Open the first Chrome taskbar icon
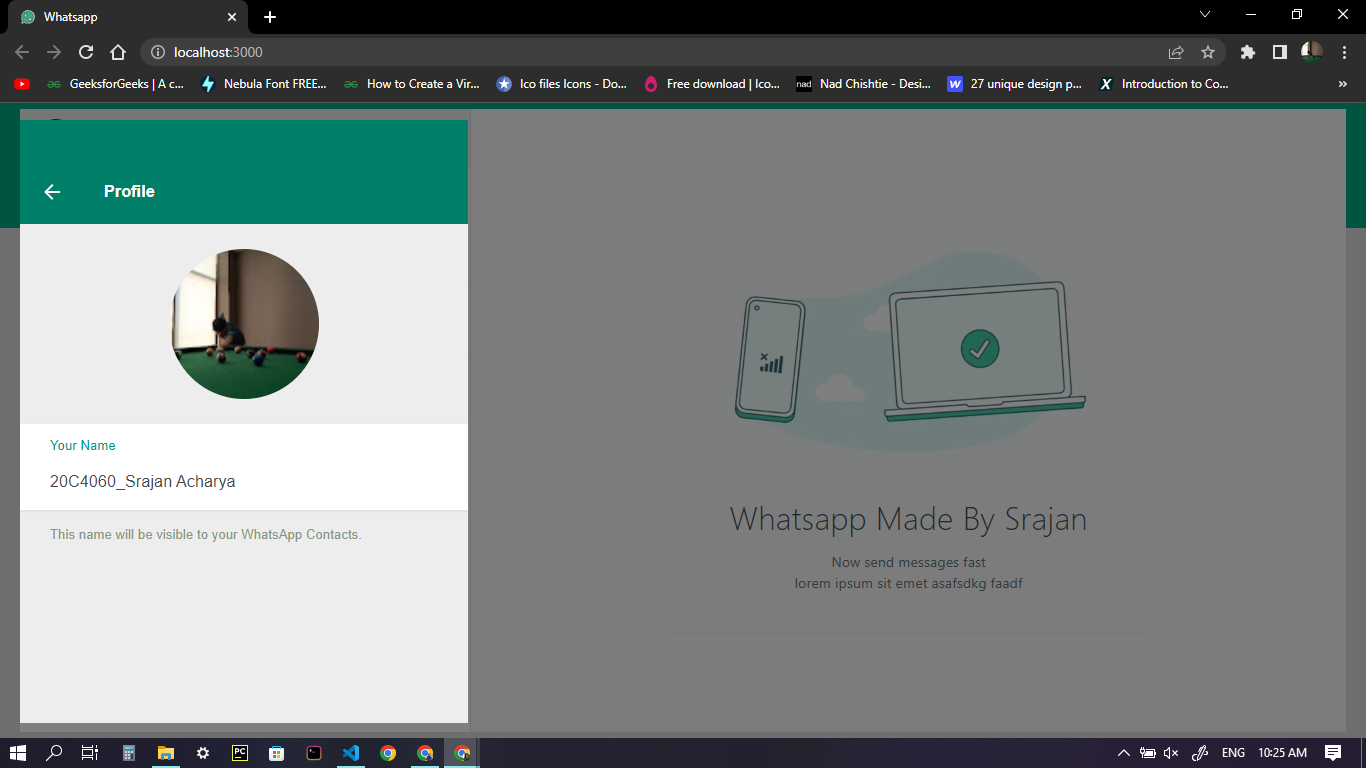1366x768 pixels. coord(388,753)
